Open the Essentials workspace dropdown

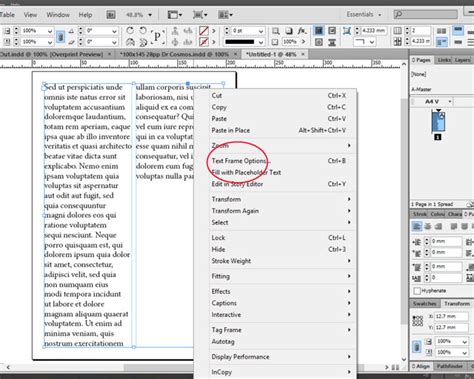click(364, 14)
